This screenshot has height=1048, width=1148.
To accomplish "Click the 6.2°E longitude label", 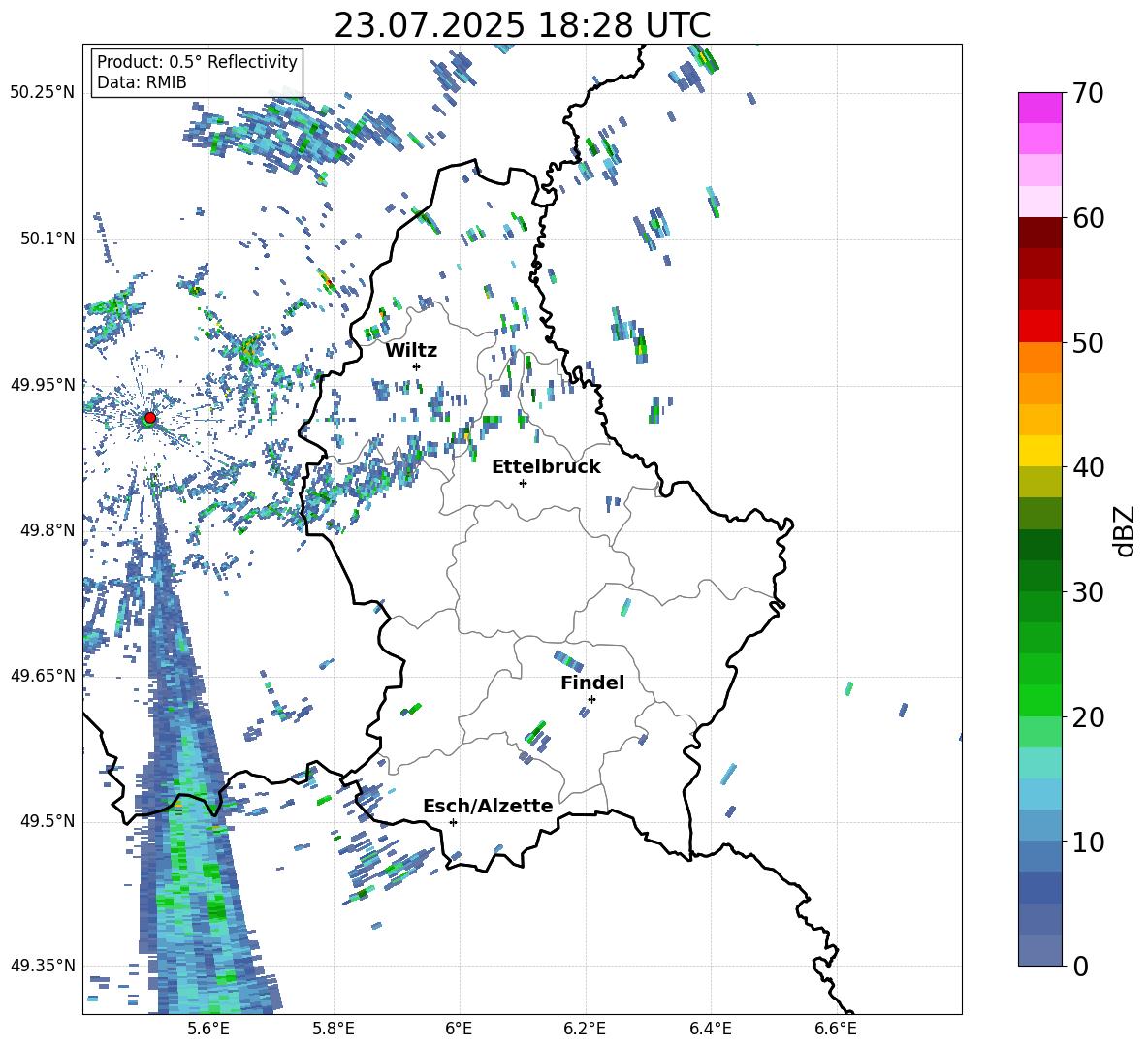I will click(585, 1029).
